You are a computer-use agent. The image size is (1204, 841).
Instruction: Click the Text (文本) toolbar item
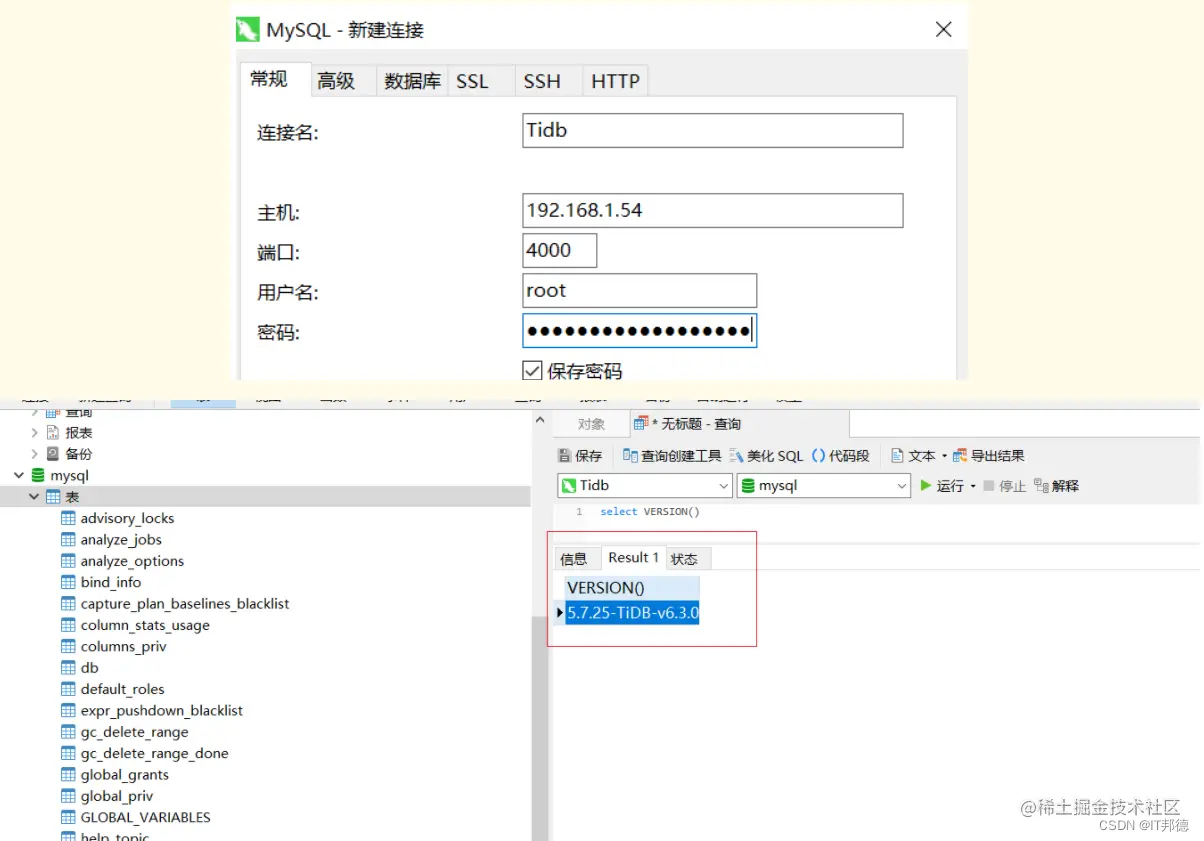coord(914,456)
